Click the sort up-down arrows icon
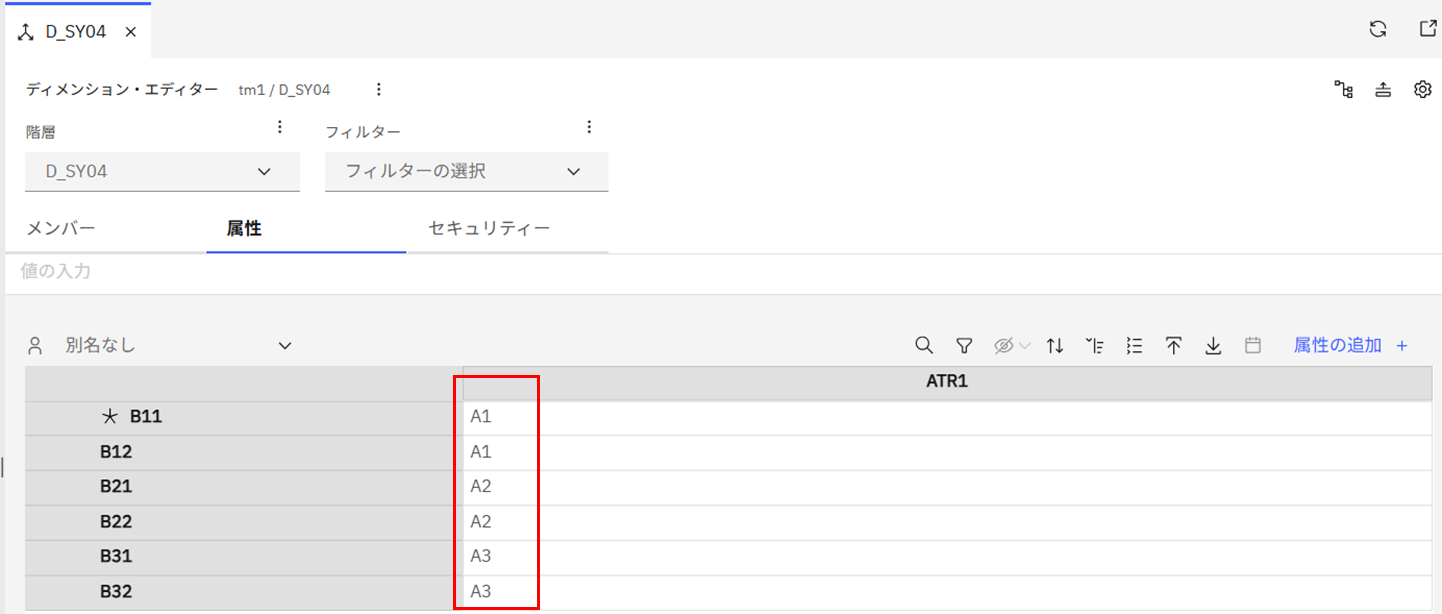 1055,346
